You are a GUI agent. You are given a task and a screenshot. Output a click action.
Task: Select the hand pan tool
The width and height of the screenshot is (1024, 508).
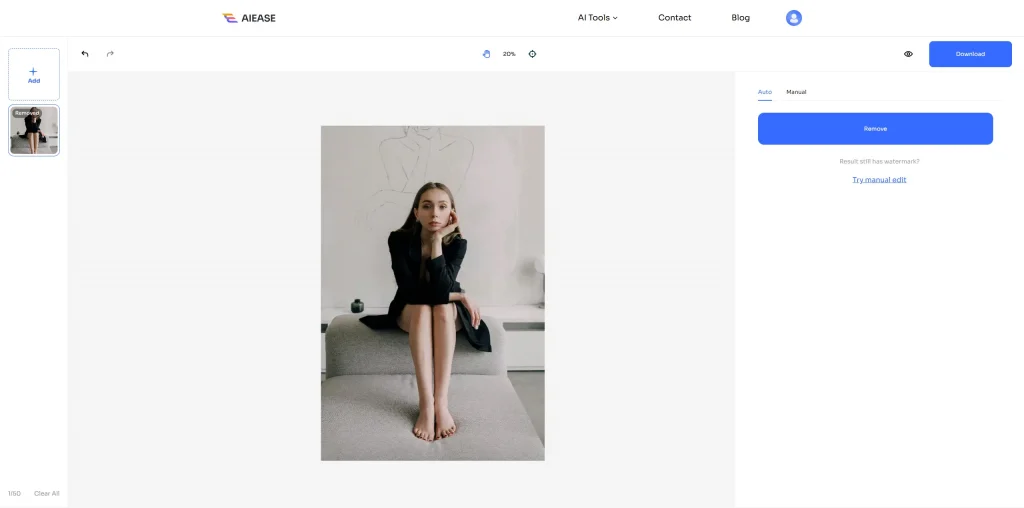pos(487,54)
